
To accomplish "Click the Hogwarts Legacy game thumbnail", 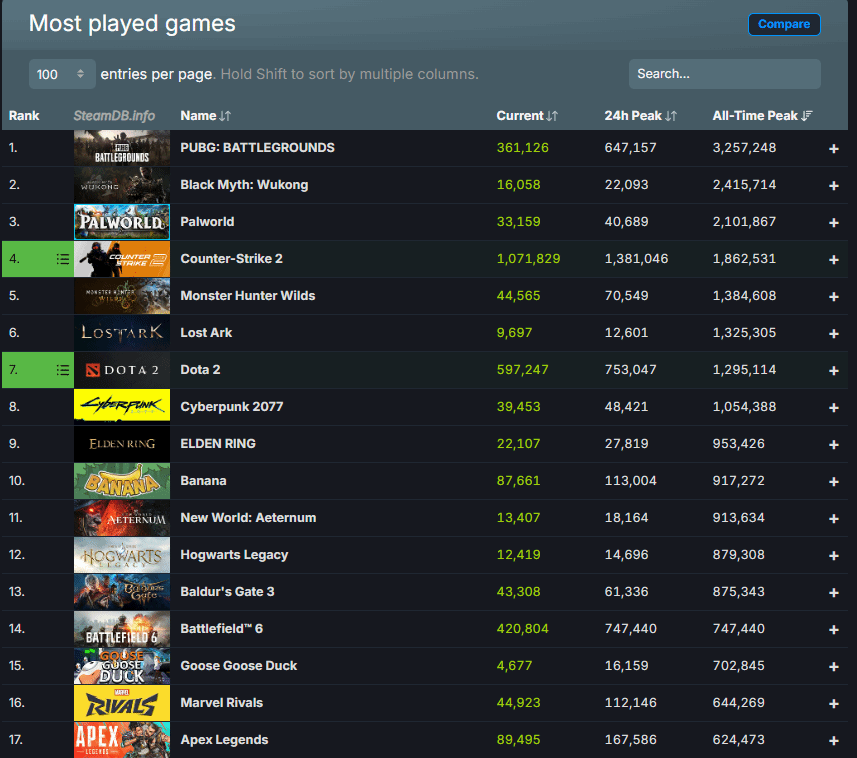I will pyautogui.click(x=122, y=555).
